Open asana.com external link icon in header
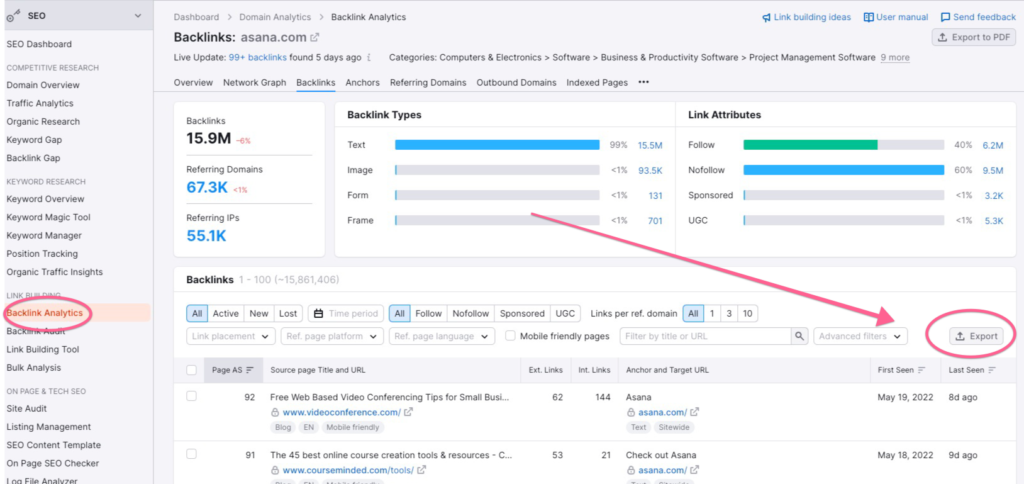The height and width of the screenshot is (484, 1024). pyautogui.click(x=315, y=38)
